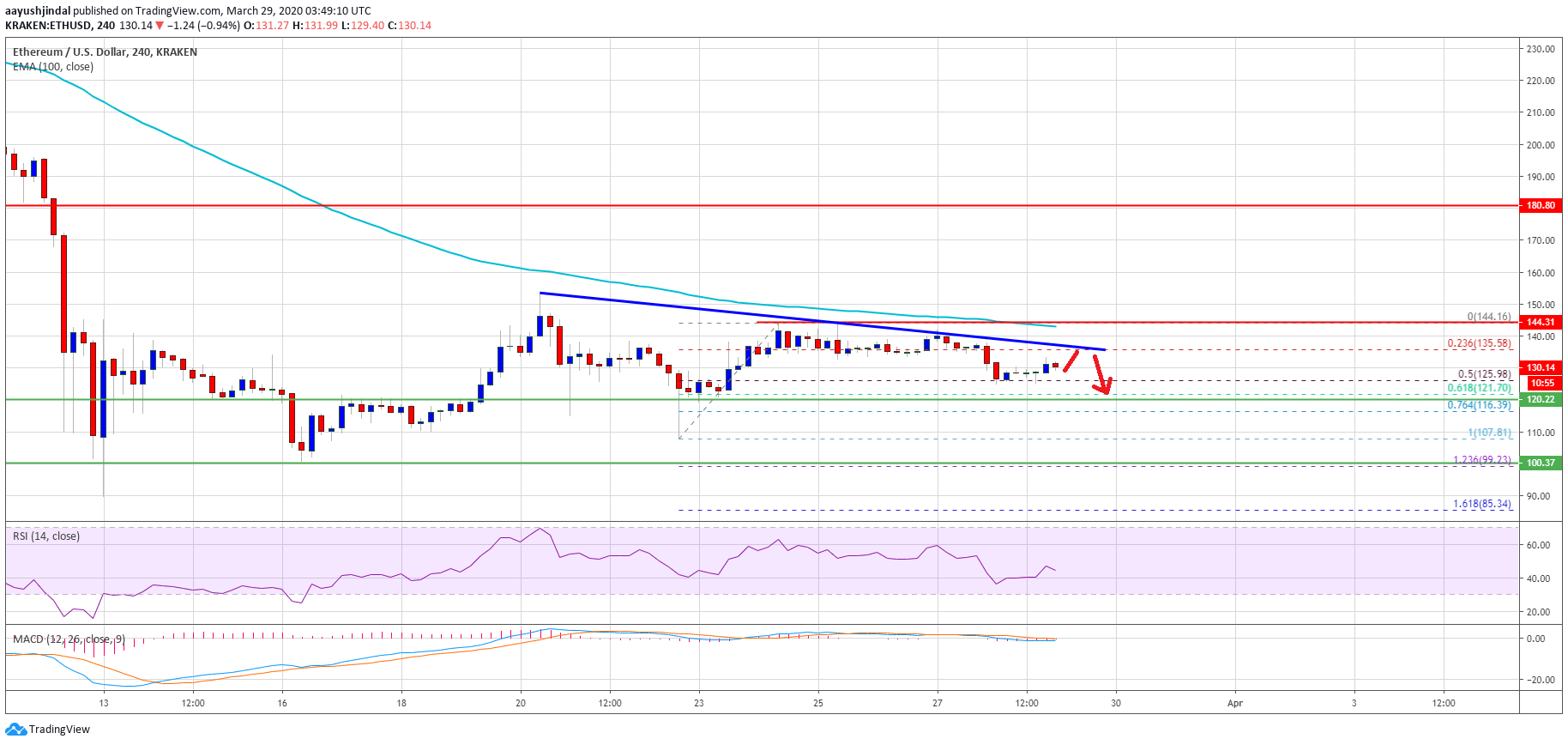
Task: Select the 1.236(99.23) Fibonacci label
Action: tap(1481, 460)
